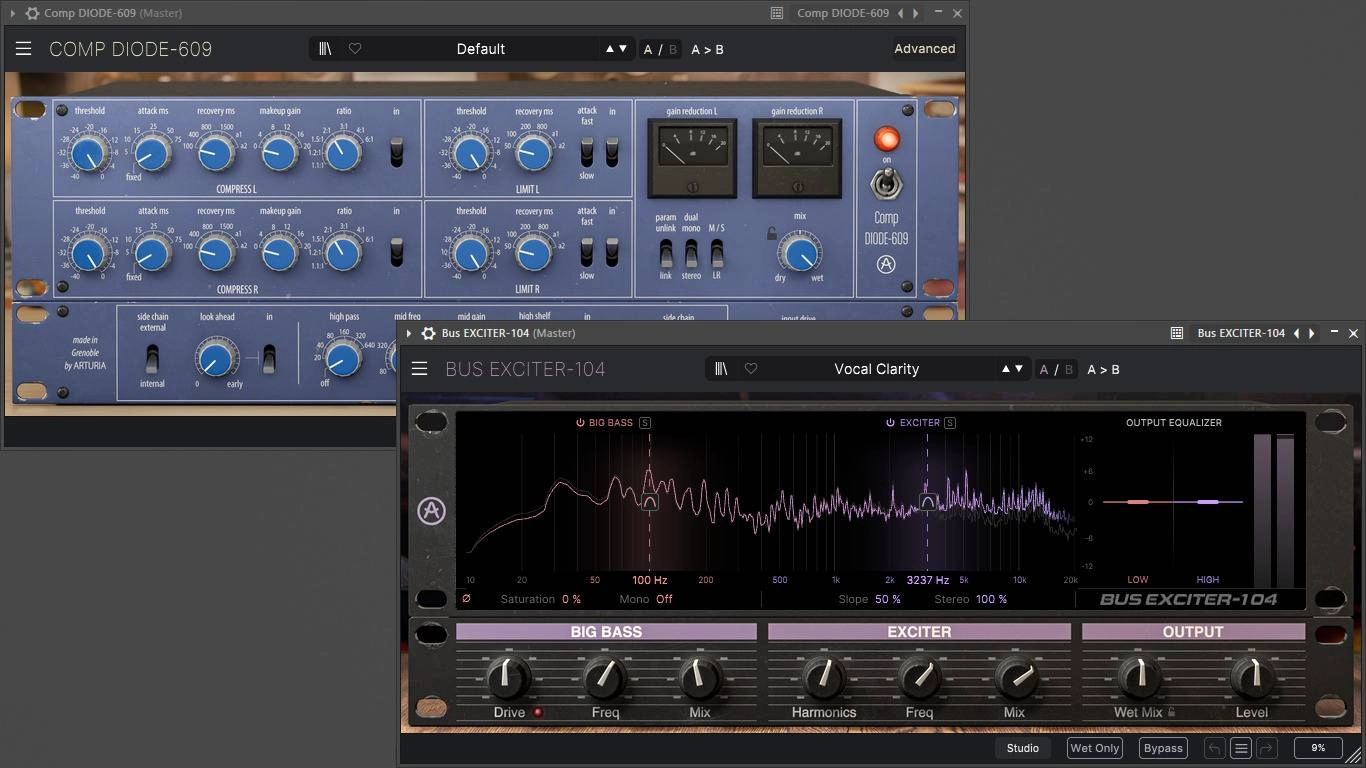This screenshot has height=768, width=1366.
Task: Open Vocal Clarity preset name dropdown
Action: (x=877, y=369)
